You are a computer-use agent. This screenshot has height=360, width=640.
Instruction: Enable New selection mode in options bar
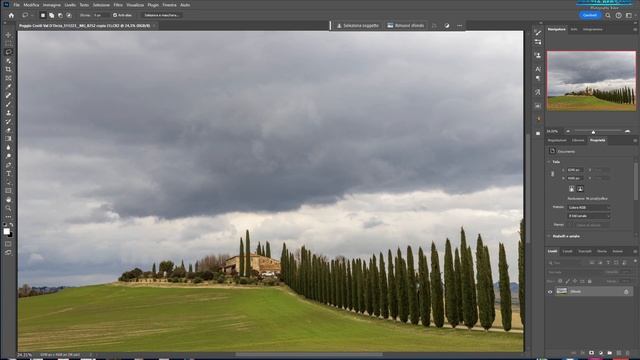click(x=42, y=15)
